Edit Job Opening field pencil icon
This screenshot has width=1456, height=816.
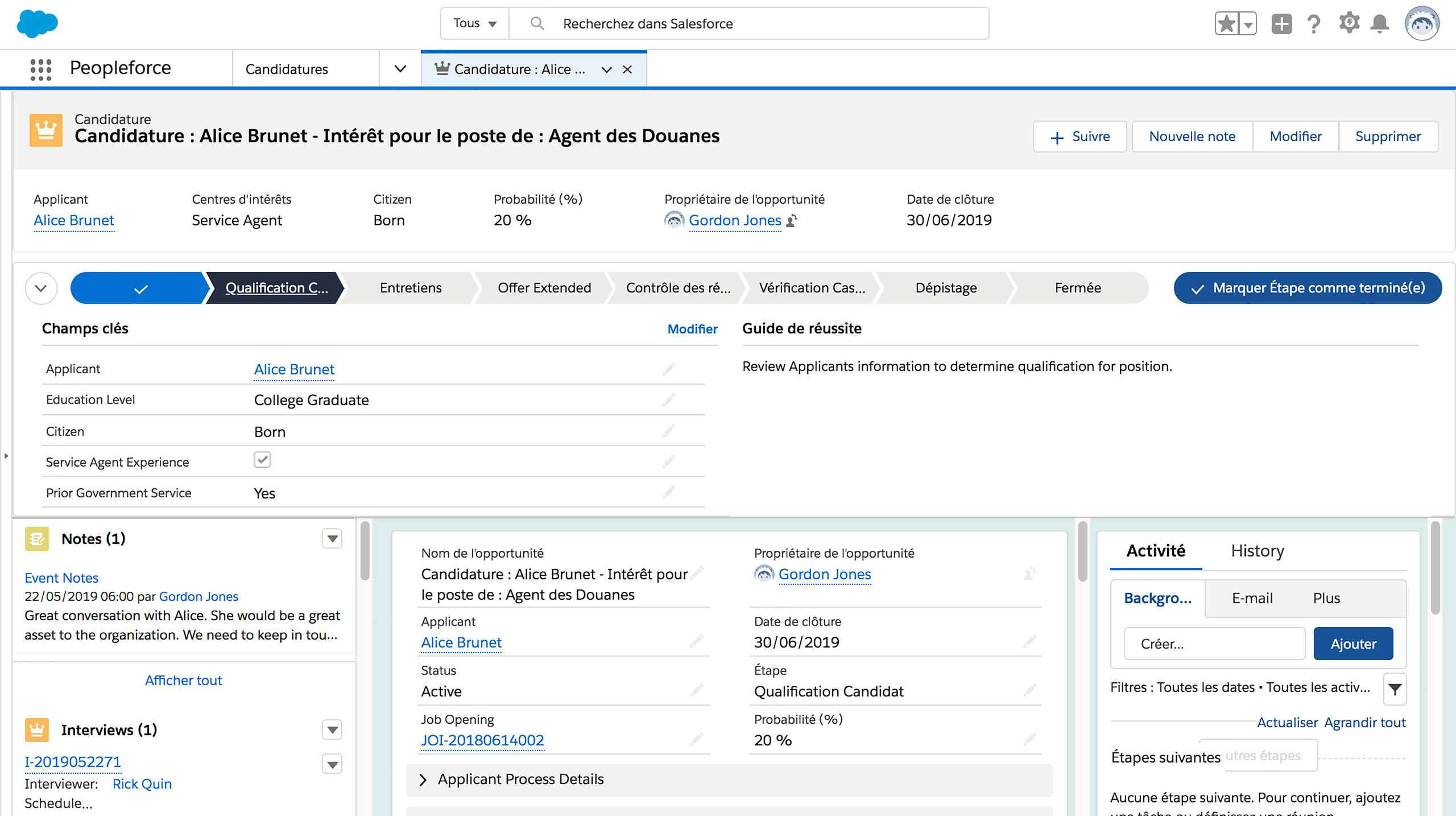[x=696, y=740]
